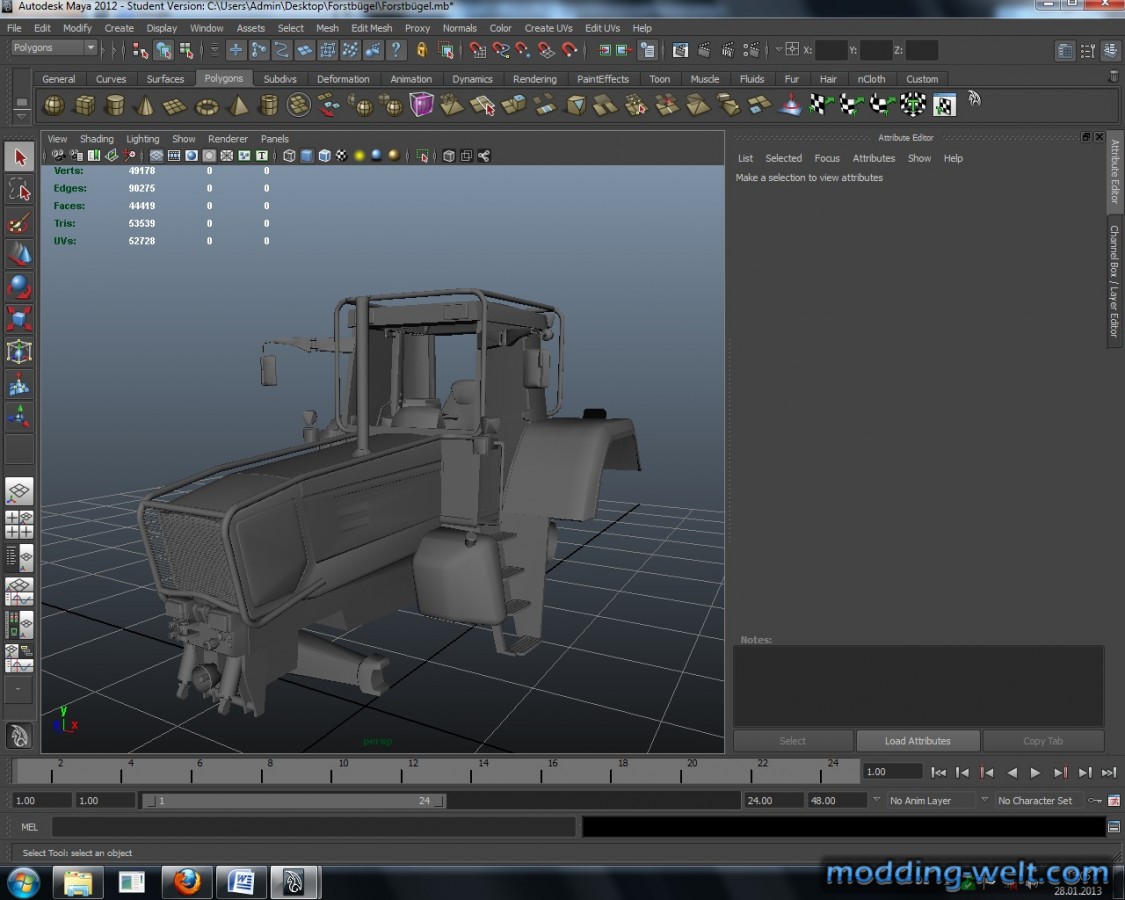The height and width of the screenshot is (900, 1125).
Task: Switch to the four-view layout
Action: pyautogui.click(x=19, y=525)
